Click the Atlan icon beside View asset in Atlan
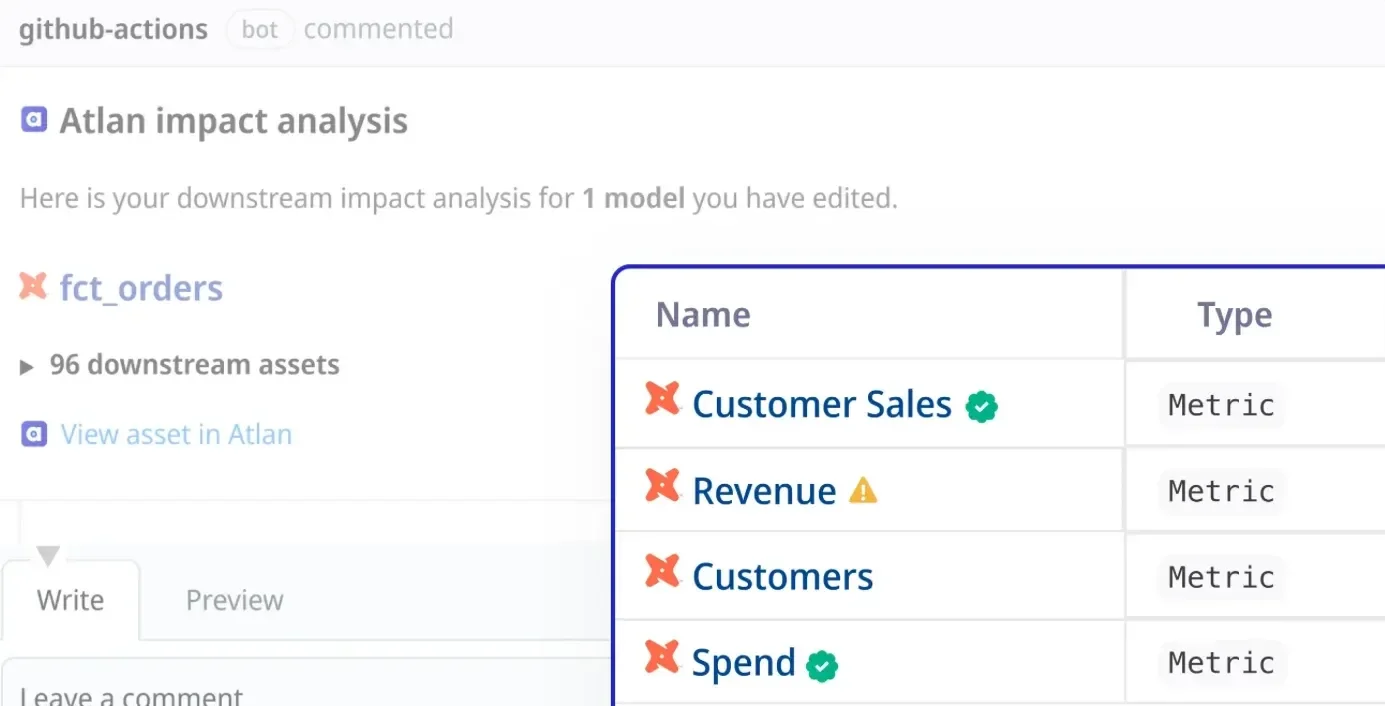This screenshot has height=706, width=1385. 33,433
